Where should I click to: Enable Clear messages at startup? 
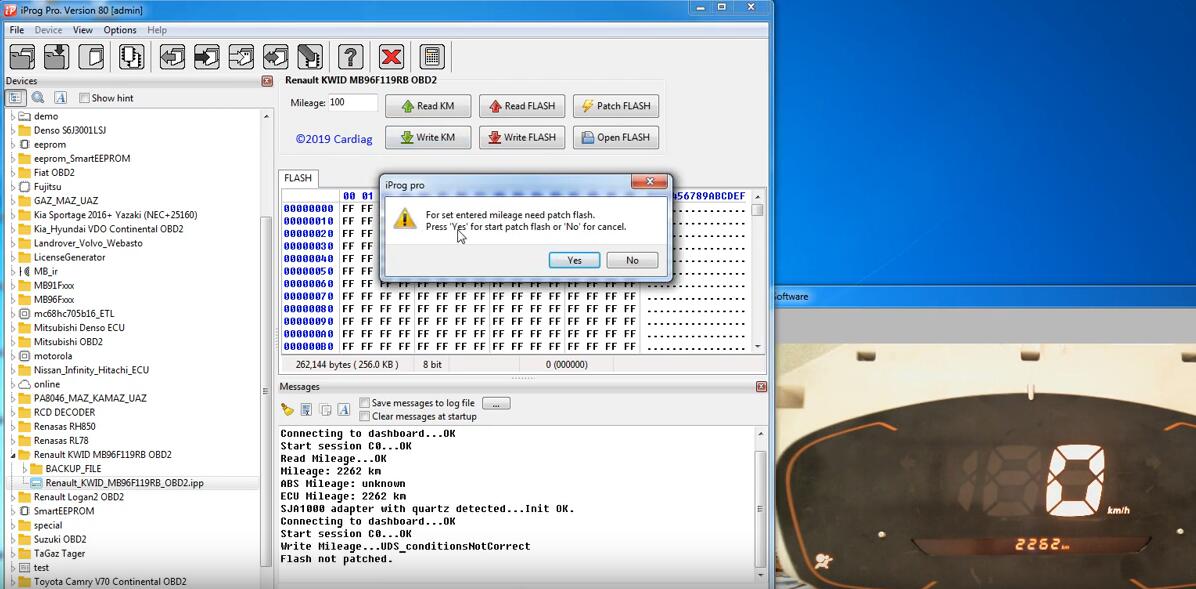click(x=365, y=417)
